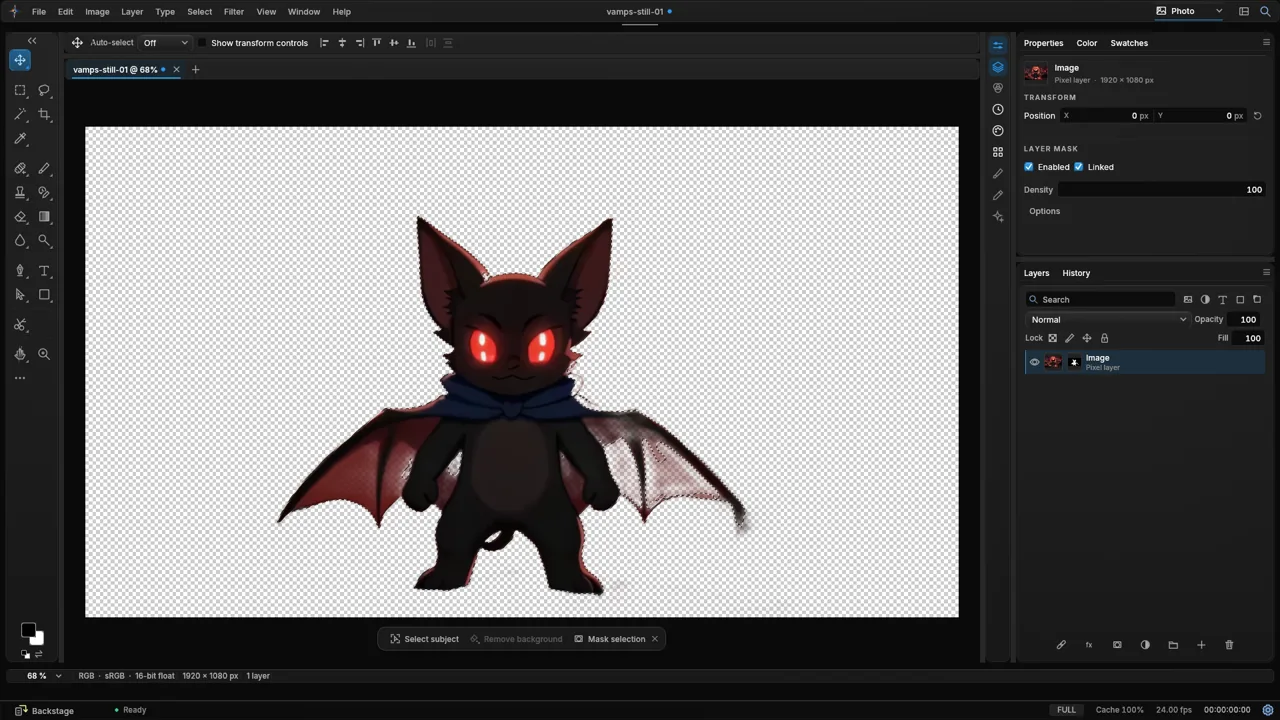Pick the Gradient tool
Screen dimensions: 1280x720
pyautogui.click(x=44, y=216)
